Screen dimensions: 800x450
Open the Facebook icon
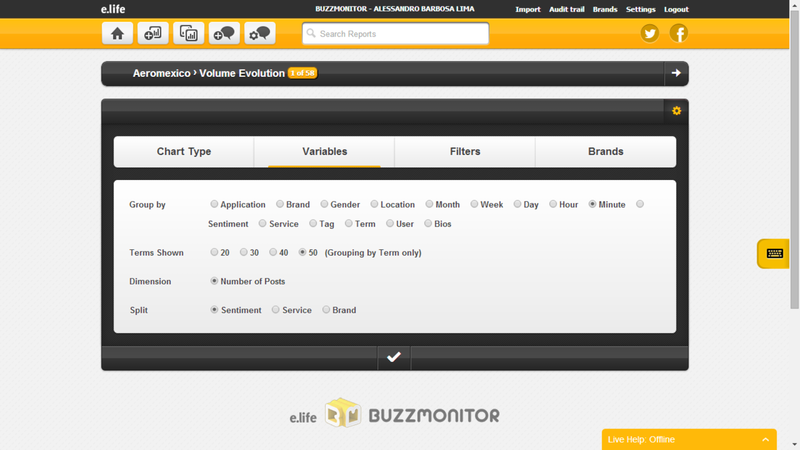tap(679, 33)
